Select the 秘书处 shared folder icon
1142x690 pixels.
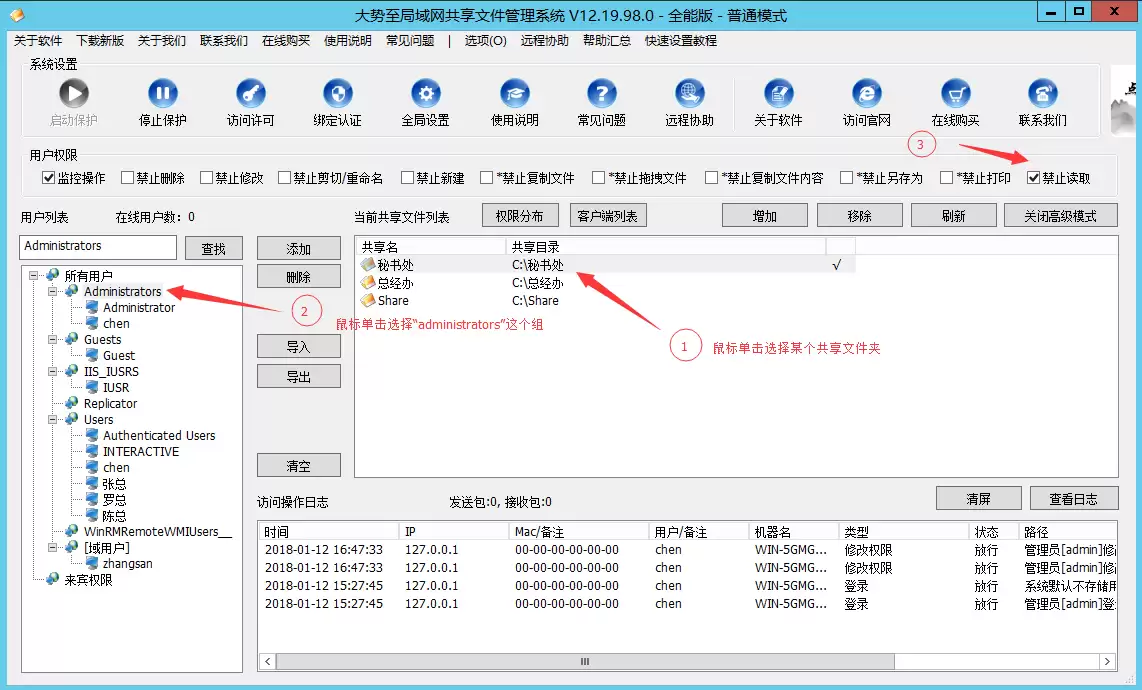click(x=369, y=264)
